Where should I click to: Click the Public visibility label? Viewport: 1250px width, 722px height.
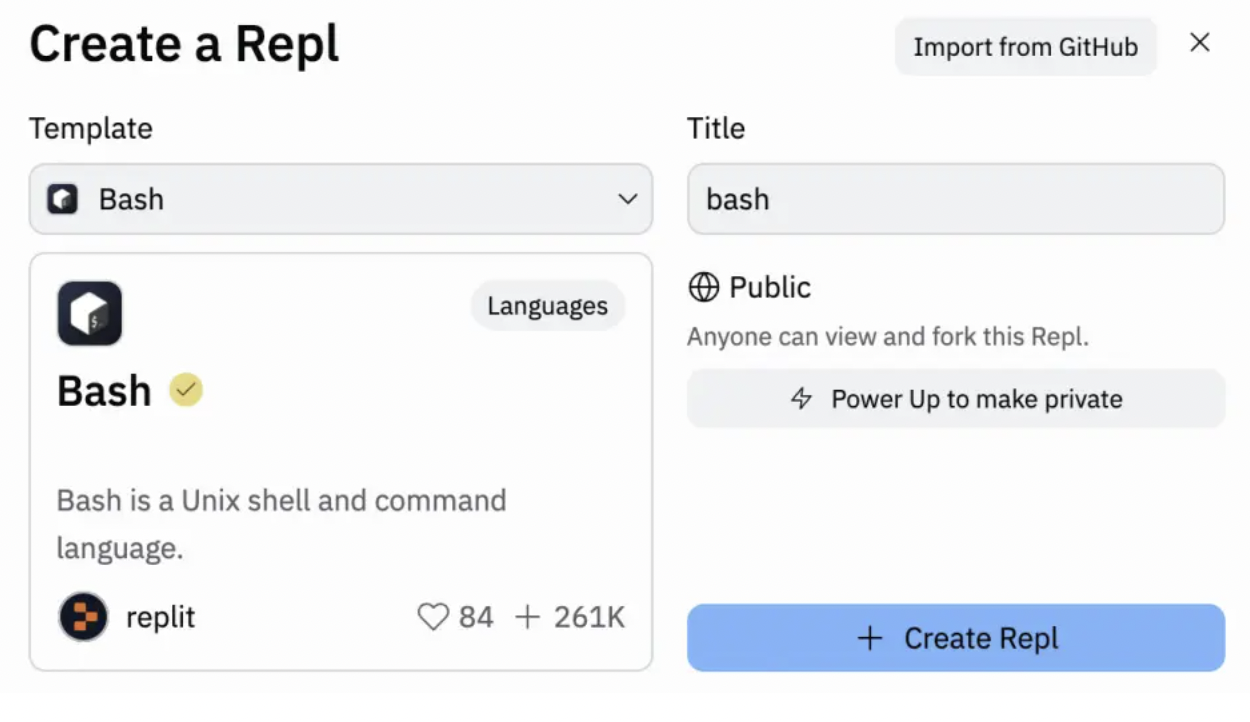[770, 288]
